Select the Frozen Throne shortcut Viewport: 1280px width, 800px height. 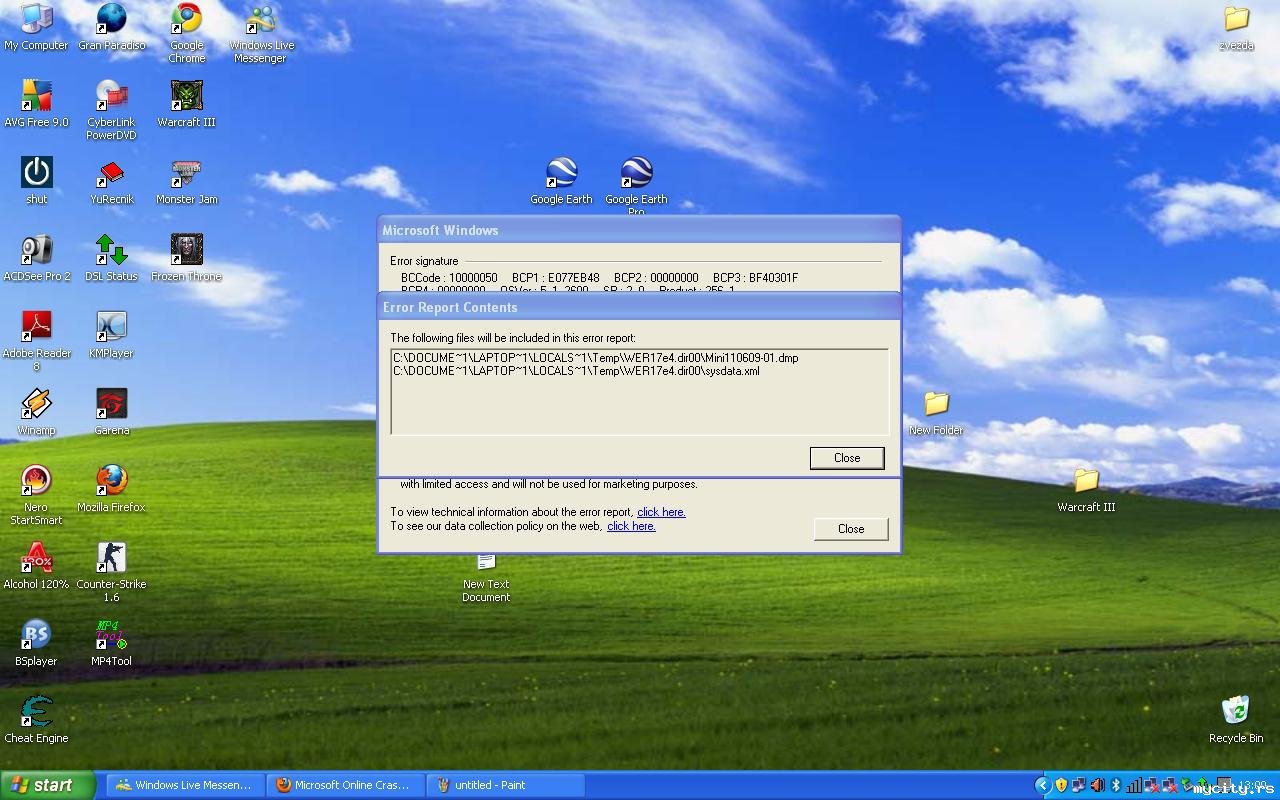[x=186, y=257]
